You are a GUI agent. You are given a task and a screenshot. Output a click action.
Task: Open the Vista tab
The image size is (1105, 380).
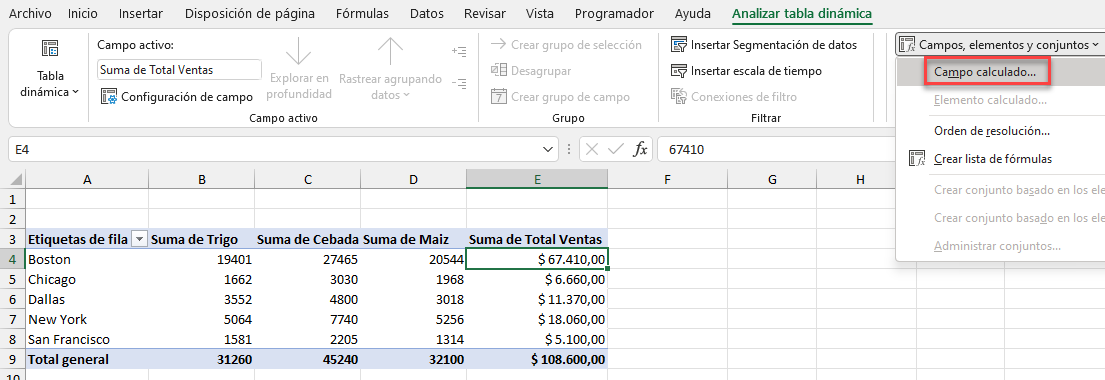click(x=540, y=13)
